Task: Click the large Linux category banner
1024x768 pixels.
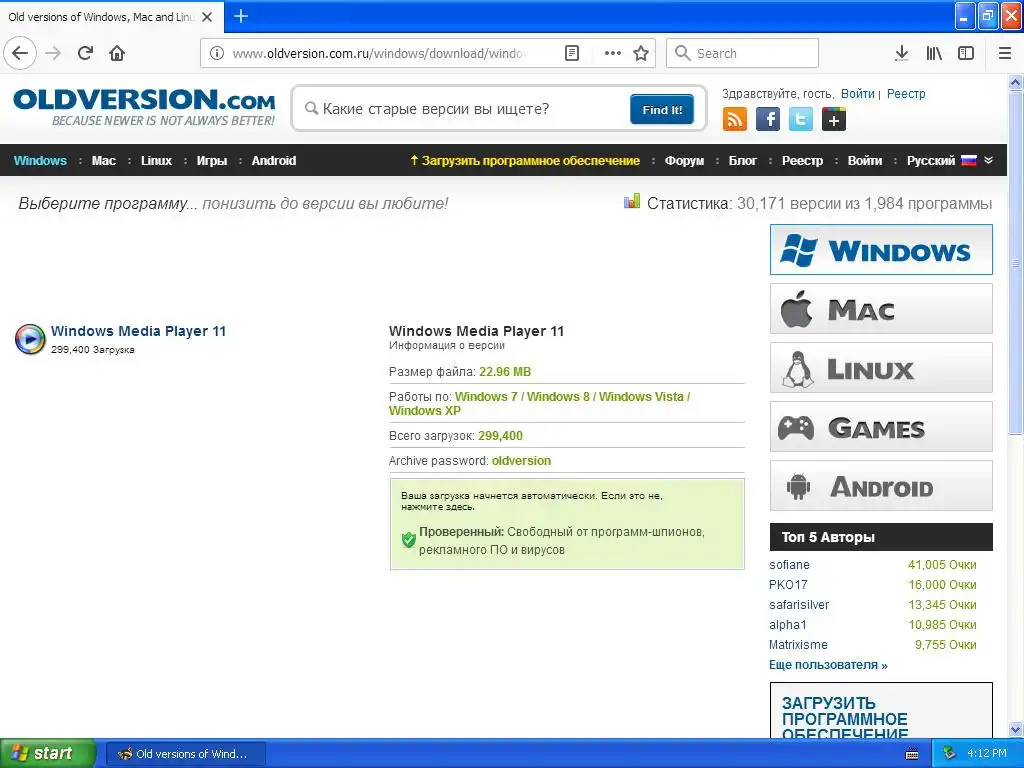Action: [x=881, y=368]
